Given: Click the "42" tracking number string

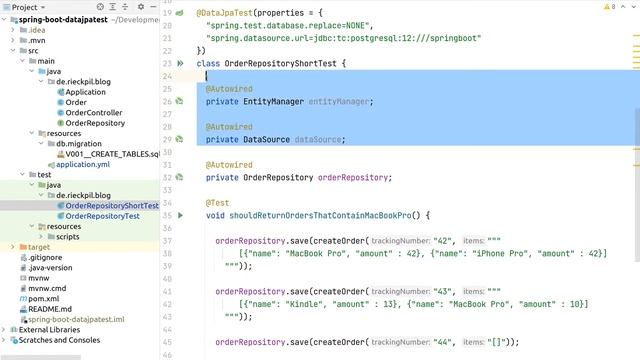Looking at the screenshot, I should pyautogui.click(x=442, y=240).
